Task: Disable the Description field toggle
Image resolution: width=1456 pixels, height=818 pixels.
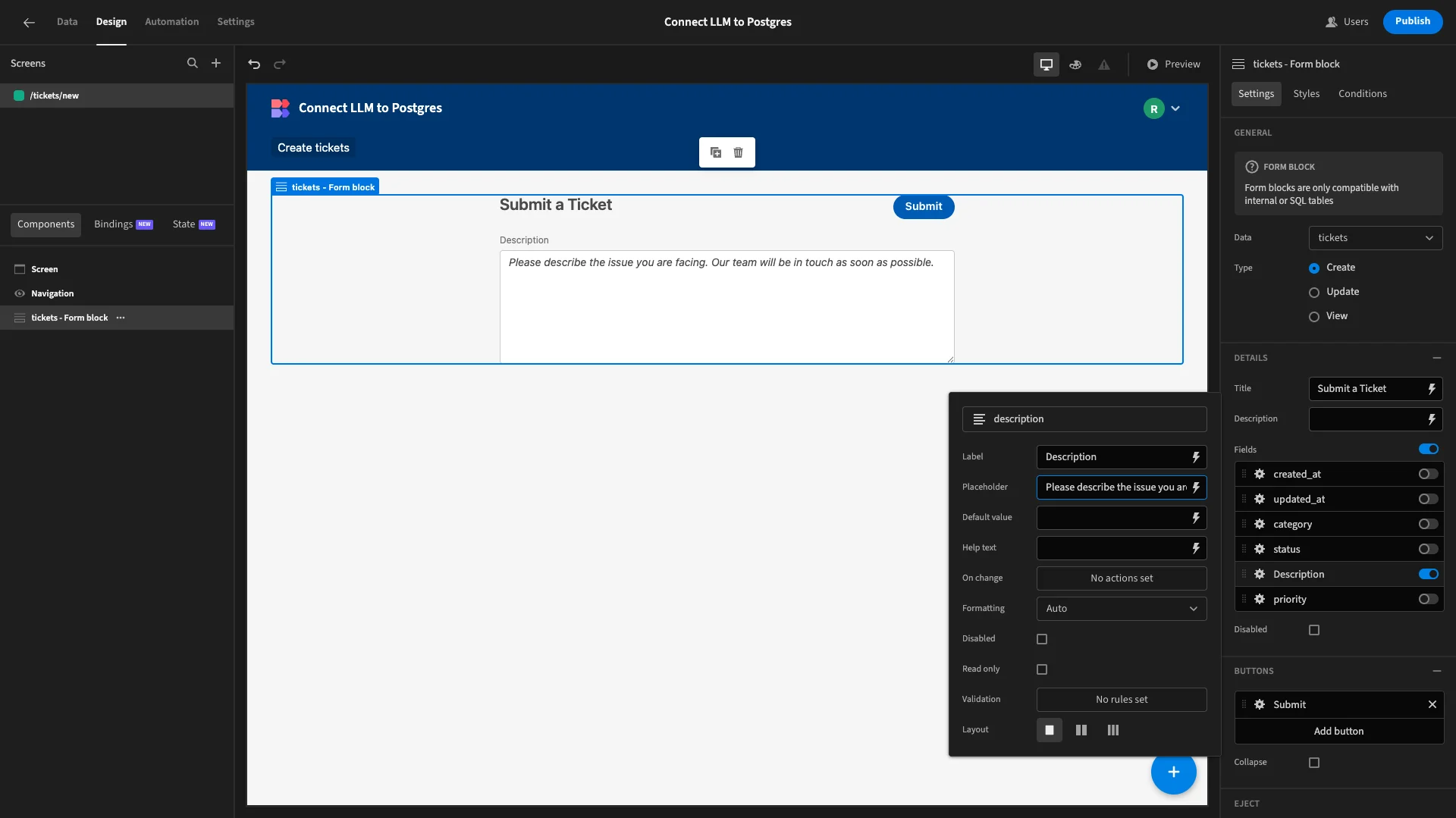Action: coord(1429,574)
